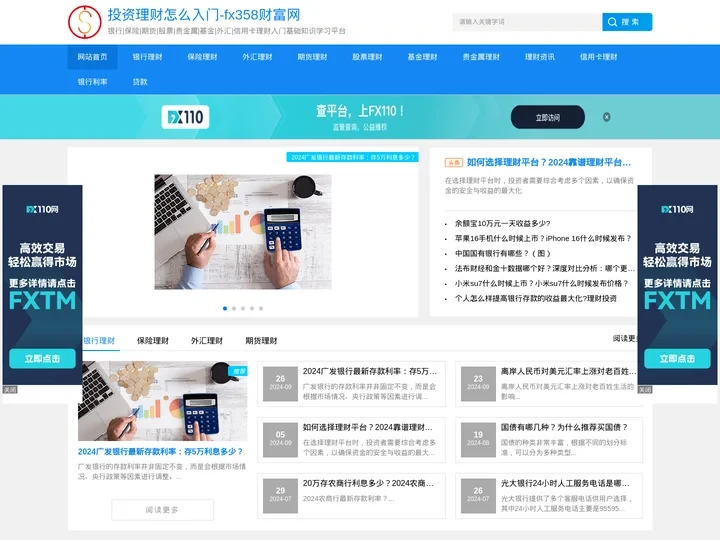Viewport: 720px width, 540px height.
Task: Click the featured article thumbnail with 推荐 tag
Action: [163, 401]
